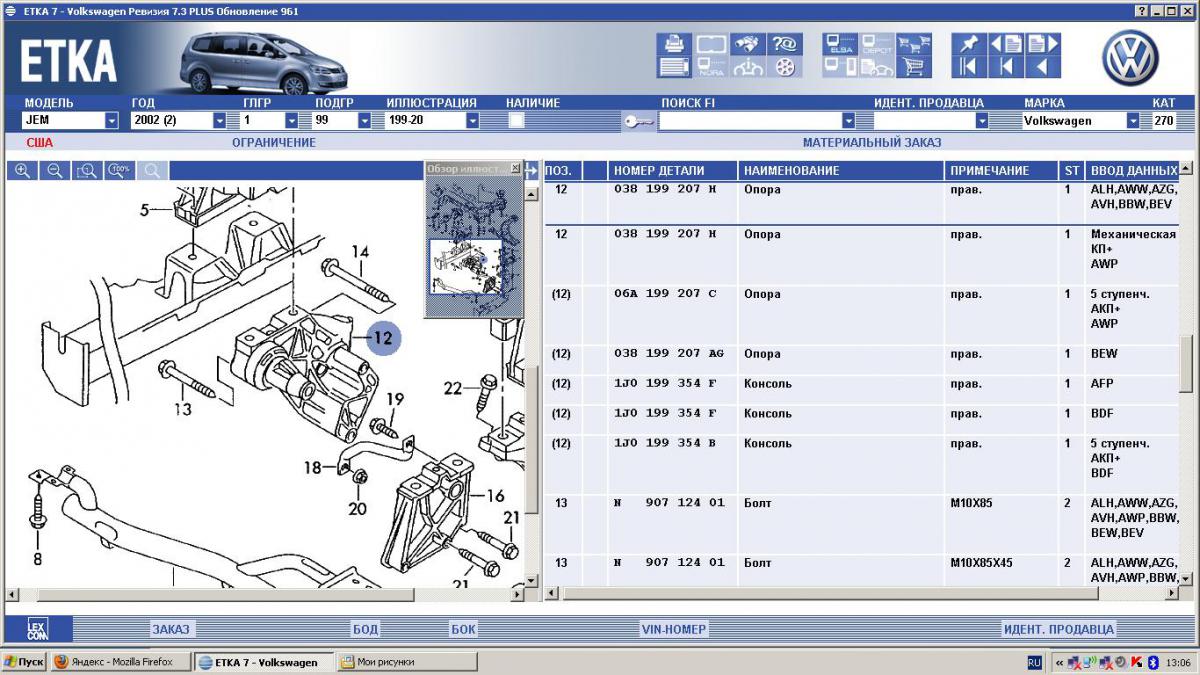Click the multiple shopping carts icon

click(x=914, y=44)
